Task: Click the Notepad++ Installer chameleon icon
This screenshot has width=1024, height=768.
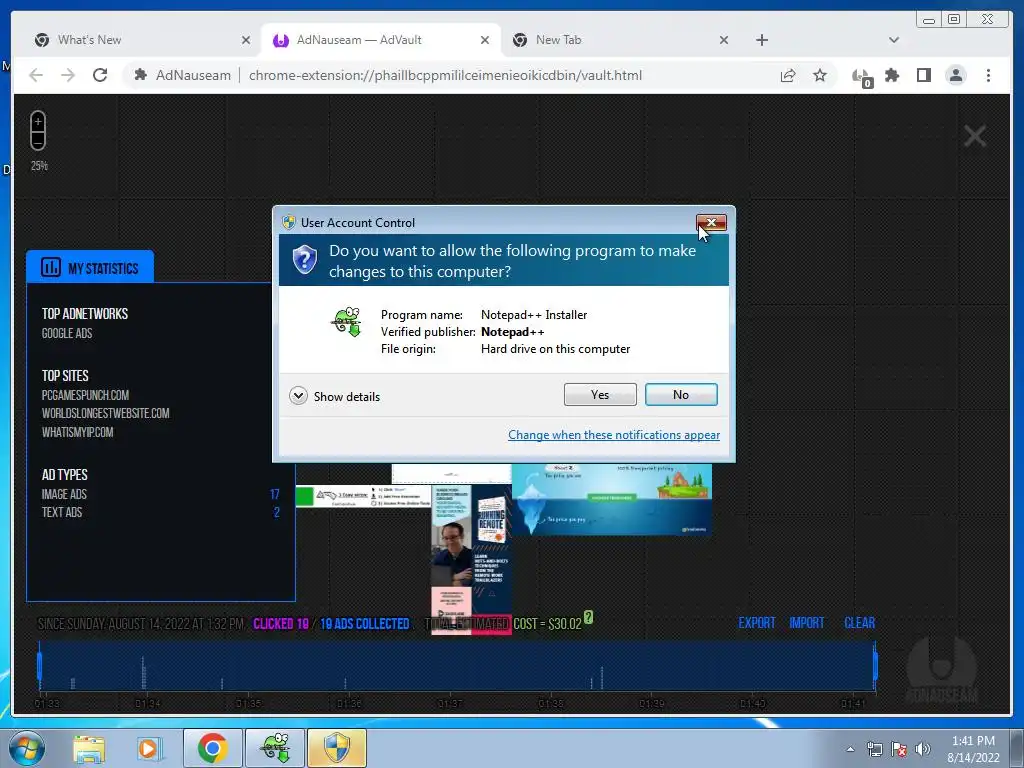Action: coord(347,322)
